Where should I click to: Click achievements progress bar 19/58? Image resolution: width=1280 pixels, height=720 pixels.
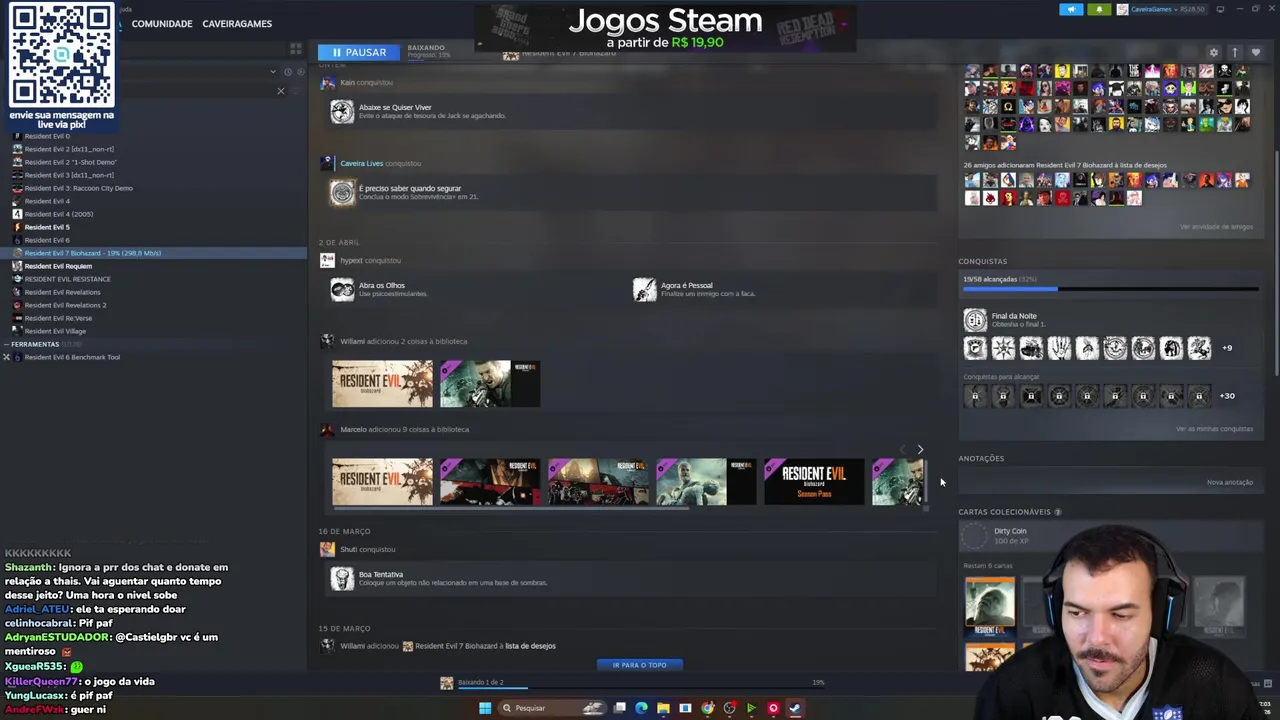coord(1110,289)
